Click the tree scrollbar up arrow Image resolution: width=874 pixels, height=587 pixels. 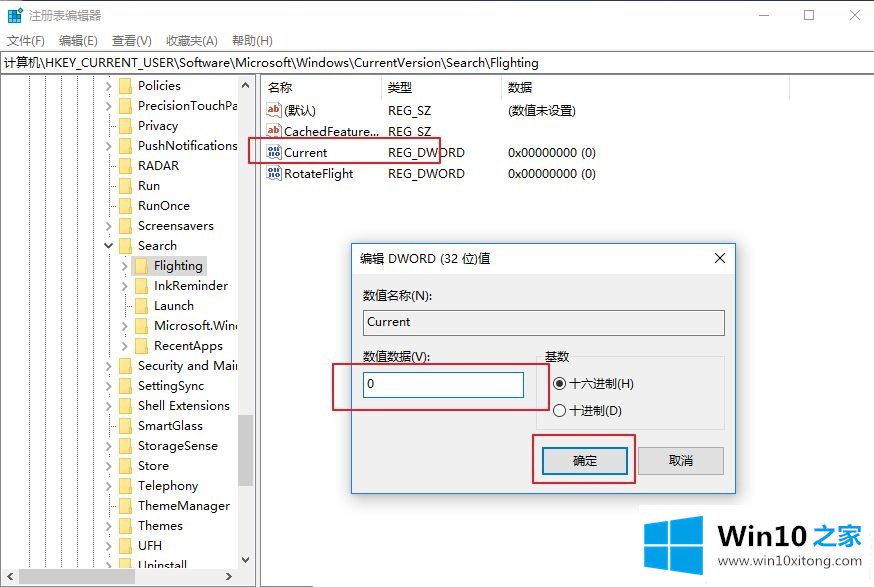[x=245, y=85]
